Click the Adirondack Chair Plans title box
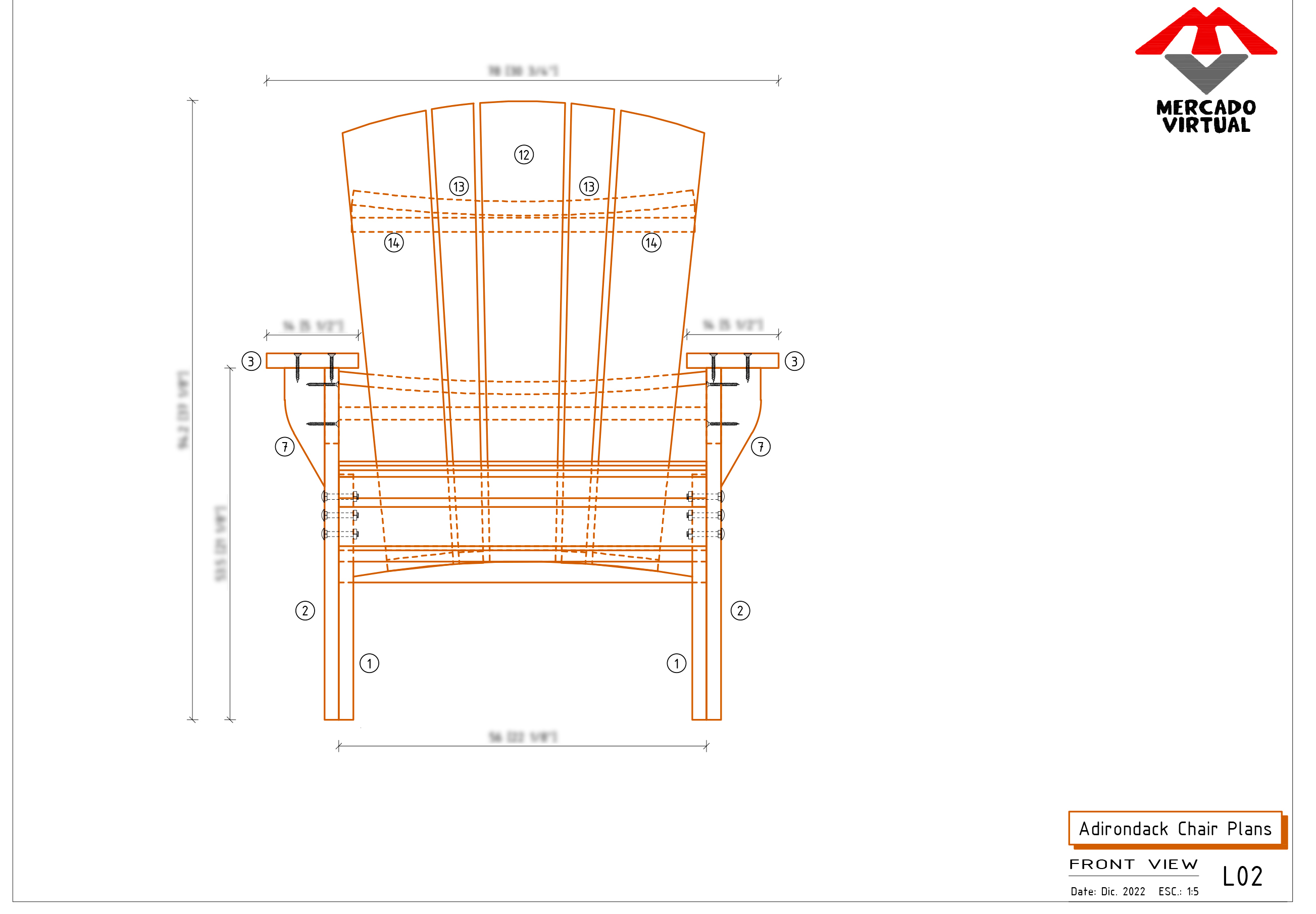 coord(1175,828)
